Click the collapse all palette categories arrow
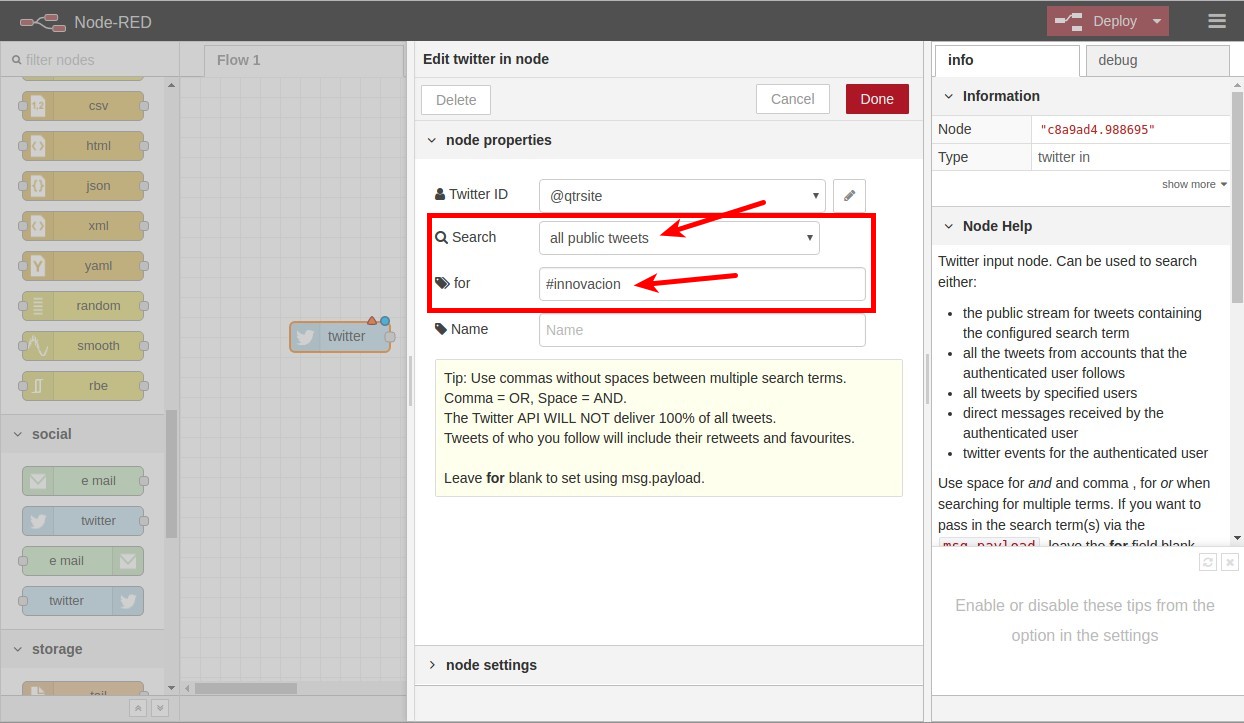The width and height of the screenshot is (1244, 723). click(x=138, y=708)
